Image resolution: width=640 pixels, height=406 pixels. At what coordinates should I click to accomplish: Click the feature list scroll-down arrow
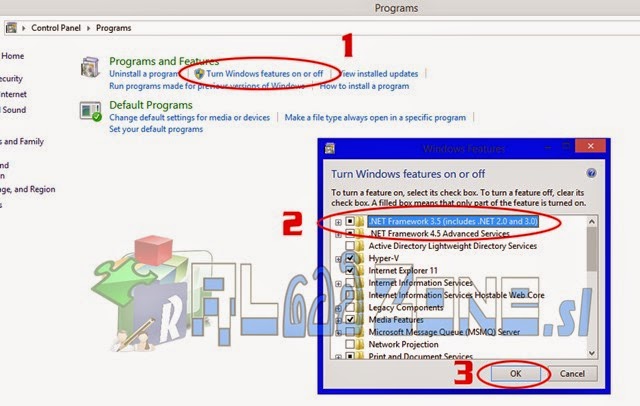coord(592,353)
